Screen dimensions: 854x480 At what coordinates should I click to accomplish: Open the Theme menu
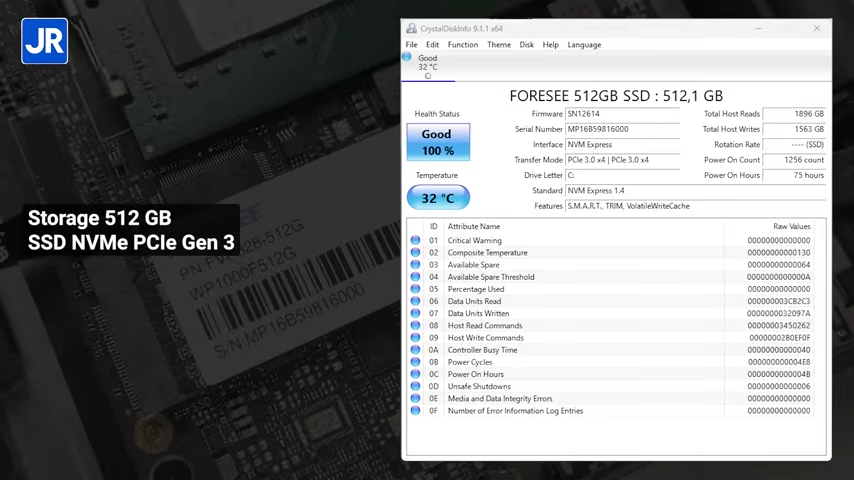tap(499, 45)
